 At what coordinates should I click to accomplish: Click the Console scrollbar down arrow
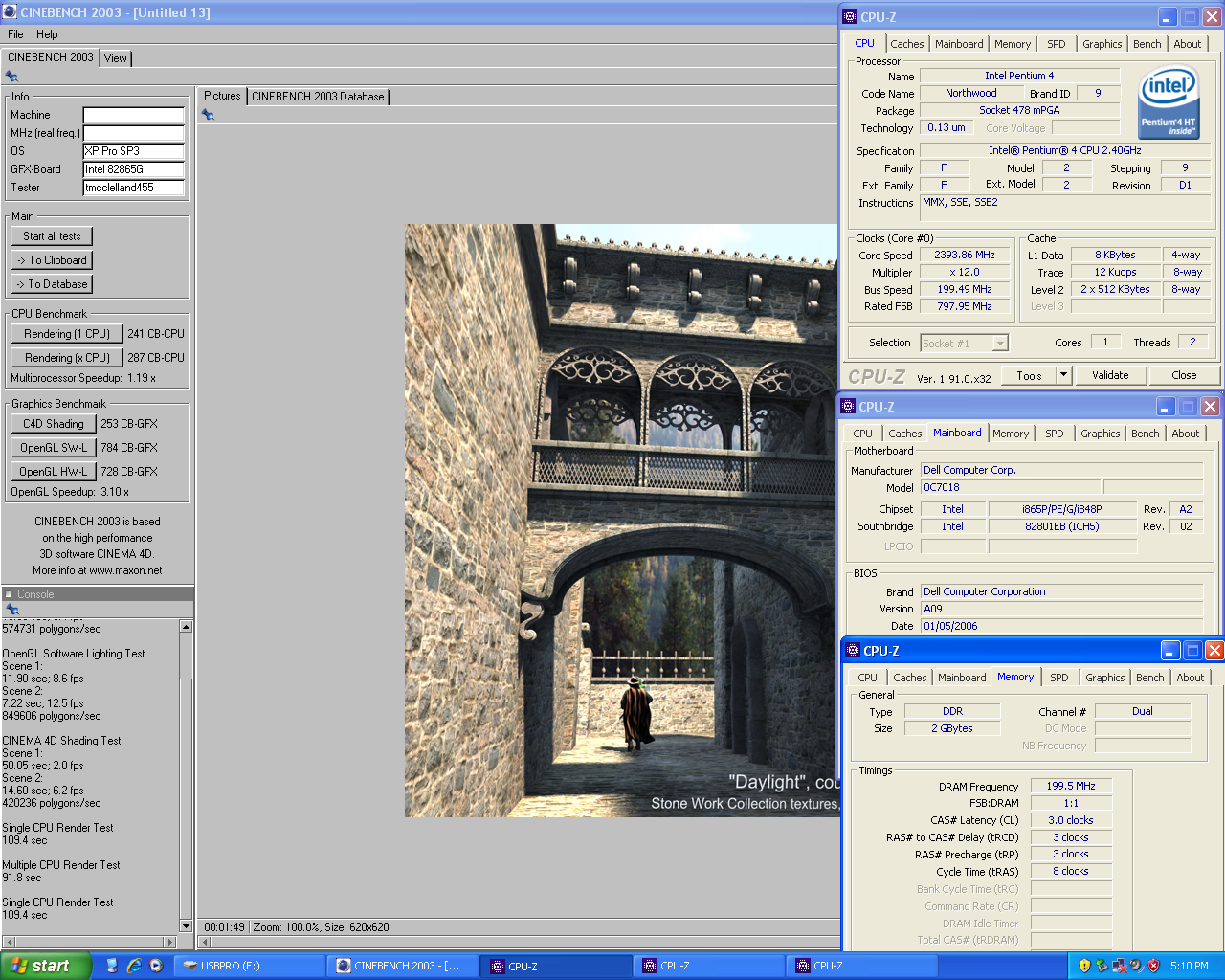[186, 925]
